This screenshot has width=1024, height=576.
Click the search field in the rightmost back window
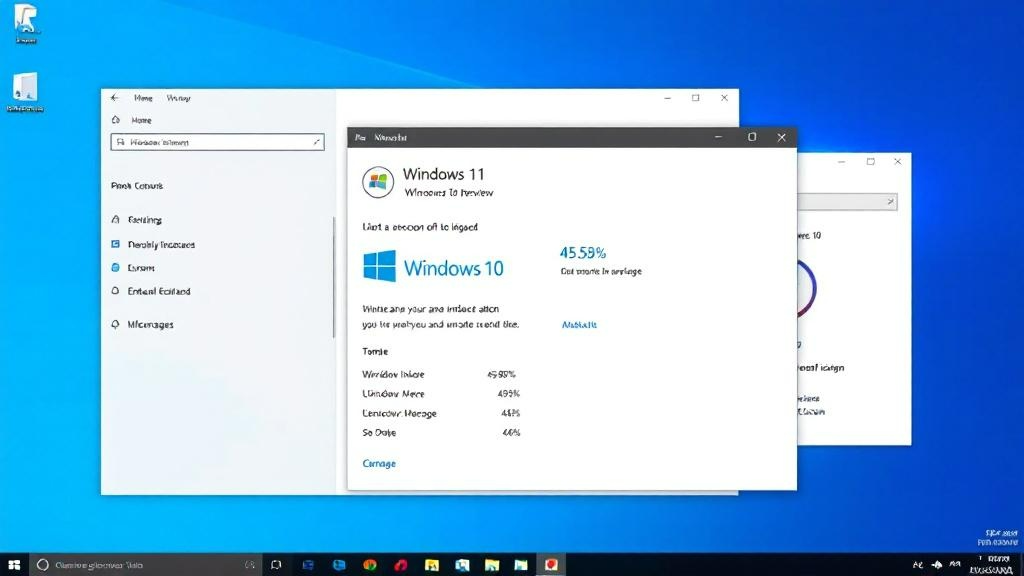point(847,202)
